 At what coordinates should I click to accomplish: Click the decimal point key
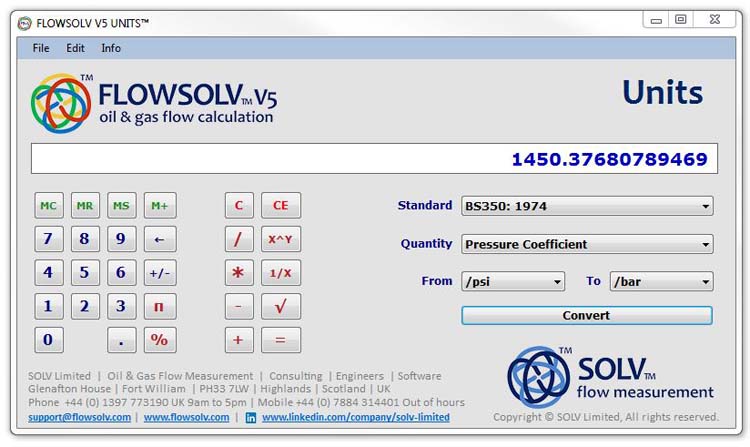[121, 340]
